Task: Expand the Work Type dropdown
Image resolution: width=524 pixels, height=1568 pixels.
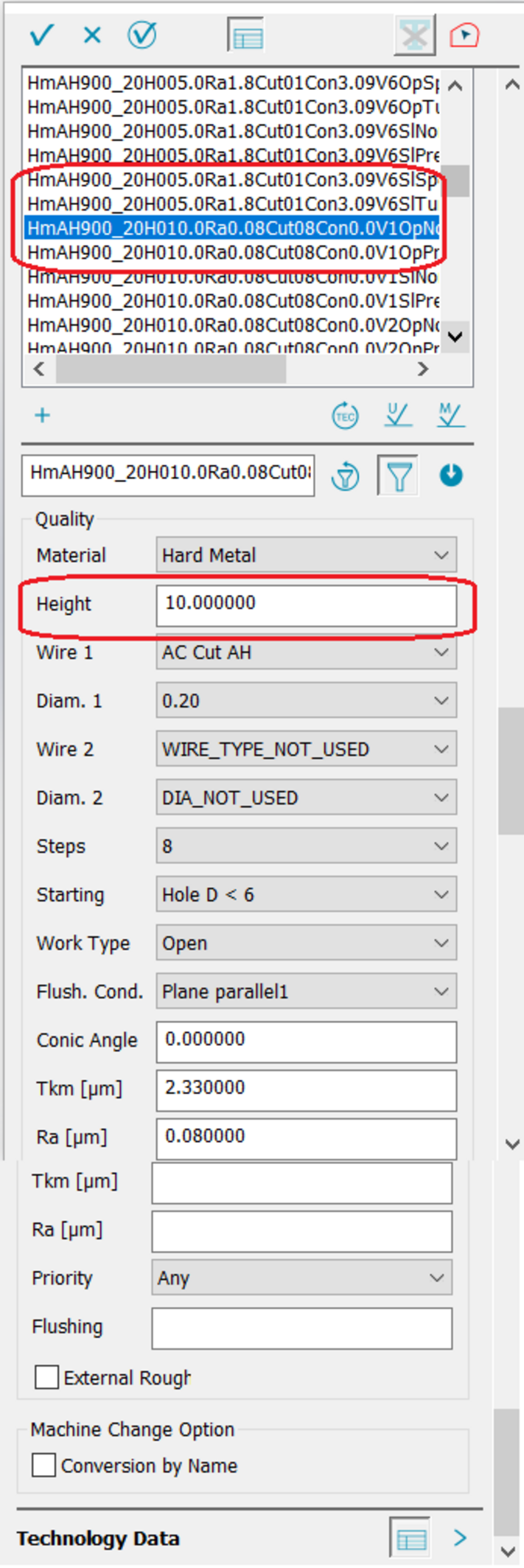Action: tap(306, 944)
